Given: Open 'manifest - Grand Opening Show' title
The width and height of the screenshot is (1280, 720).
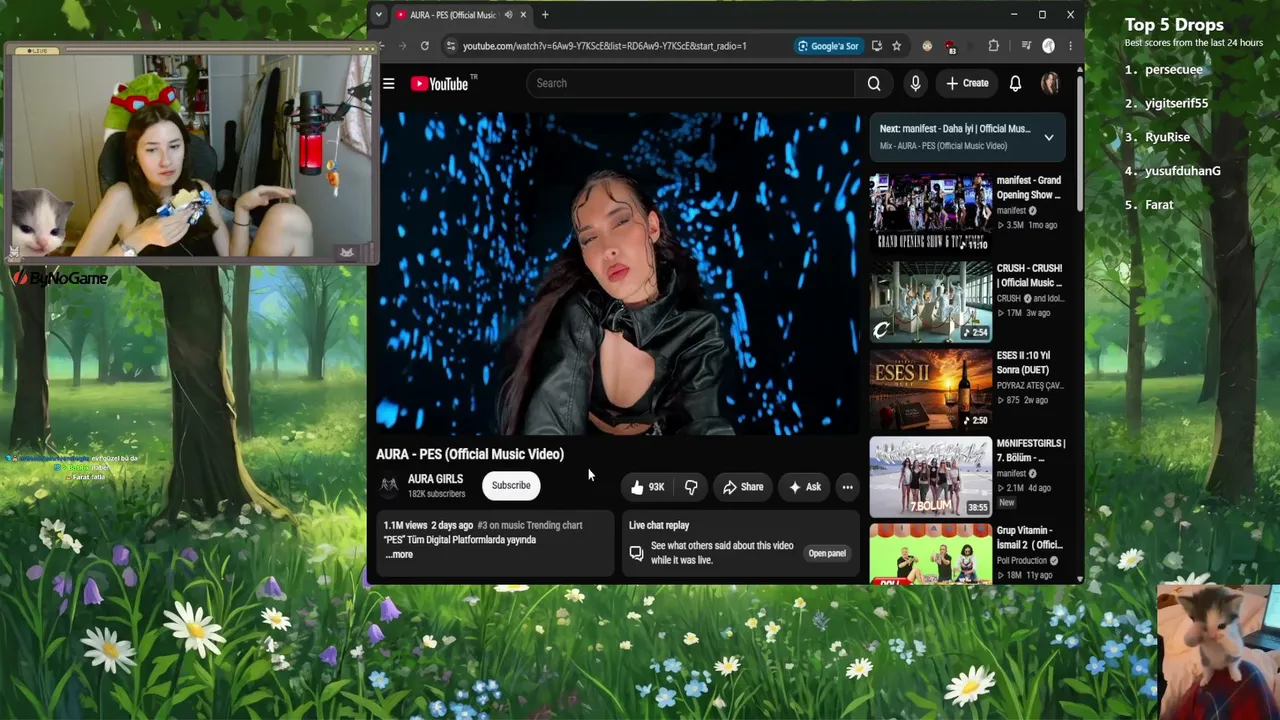Looking at the screenshot, I should [1029, 188].
